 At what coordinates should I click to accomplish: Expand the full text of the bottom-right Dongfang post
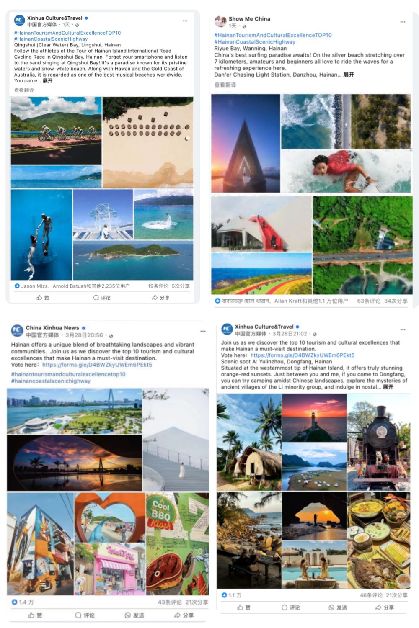(x=388, y=387)
